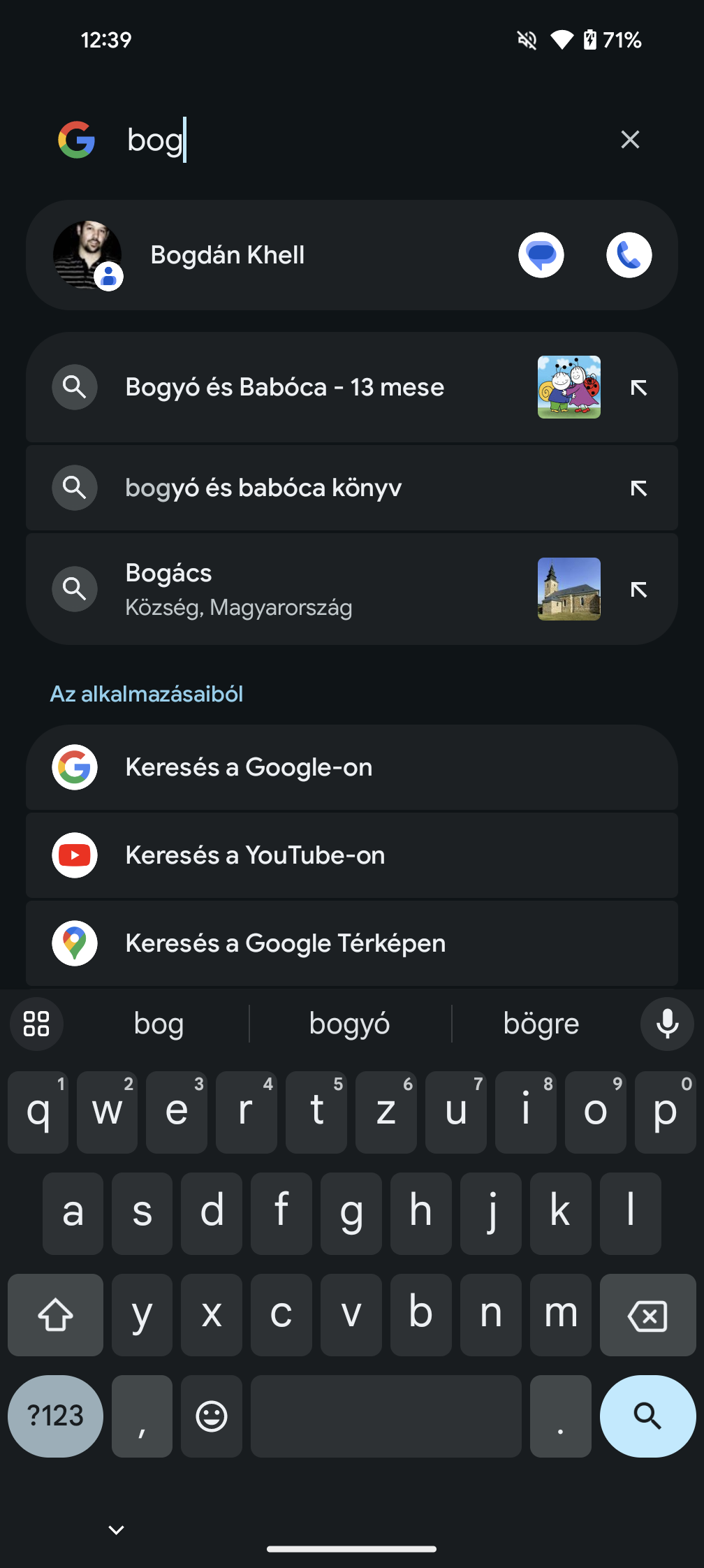Image resolution: width=704 pixels, height=1568 pixels.
Task: Toggle the shift key
Action: [x=56, y=1315]
